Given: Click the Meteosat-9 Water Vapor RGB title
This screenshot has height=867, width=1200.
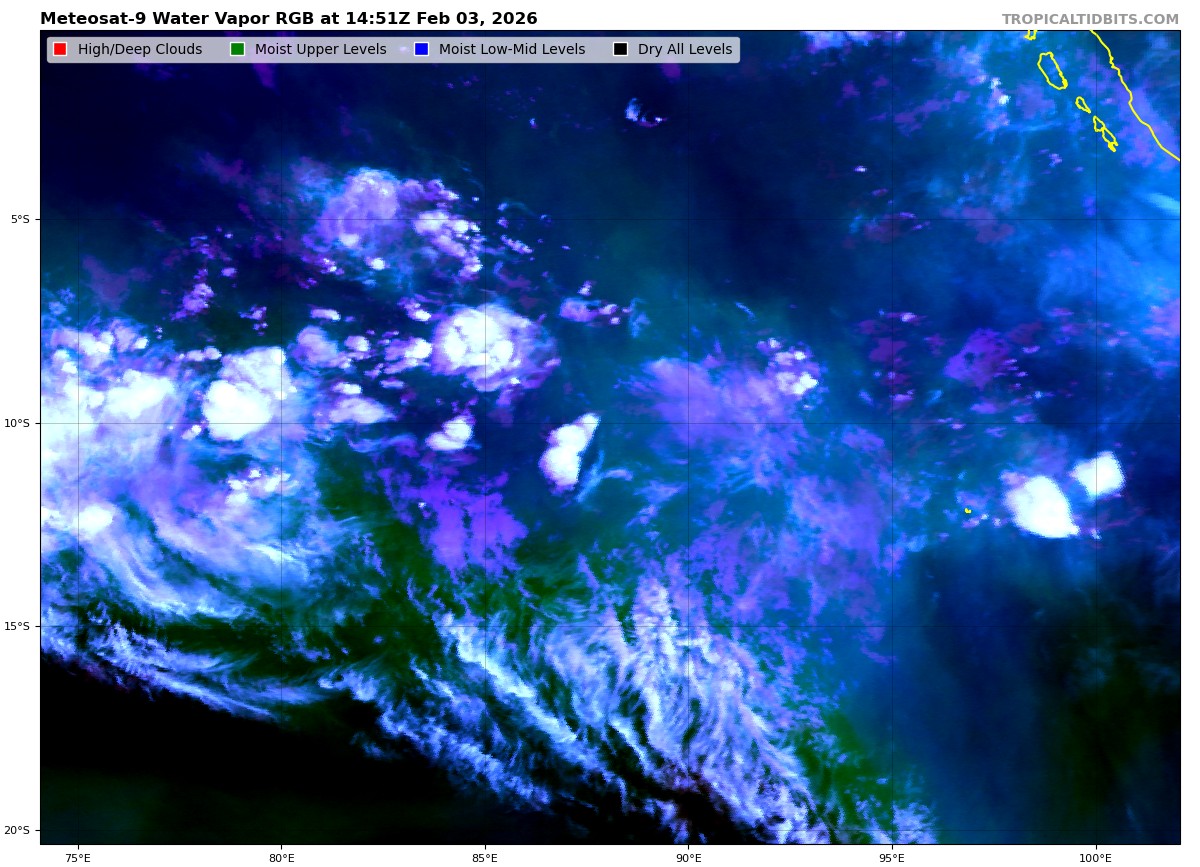Looking at the screenshot, I should click(x=288, y=19).
